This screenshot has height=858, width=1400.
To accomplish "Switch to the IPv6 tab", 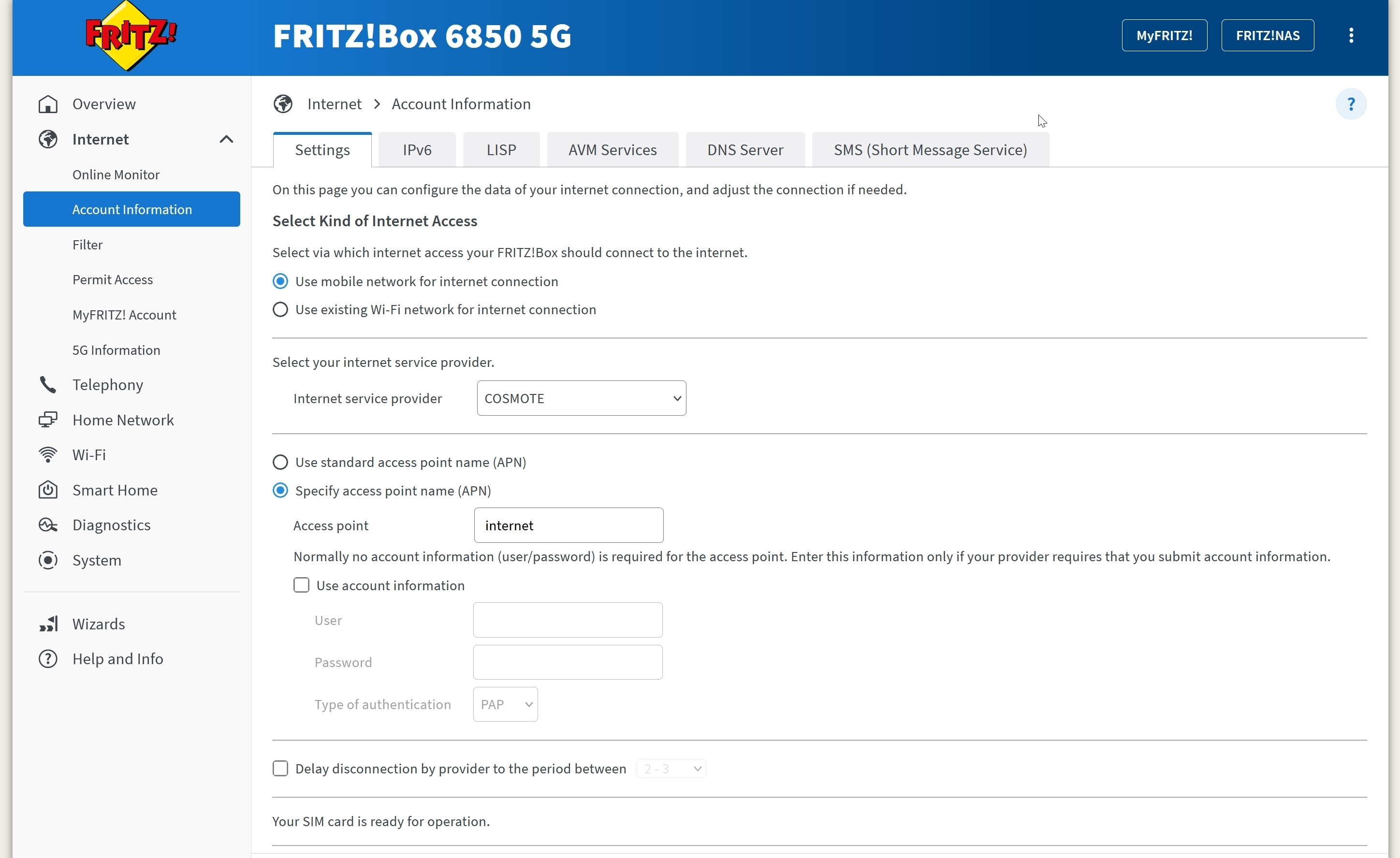I will click(417, 150).
